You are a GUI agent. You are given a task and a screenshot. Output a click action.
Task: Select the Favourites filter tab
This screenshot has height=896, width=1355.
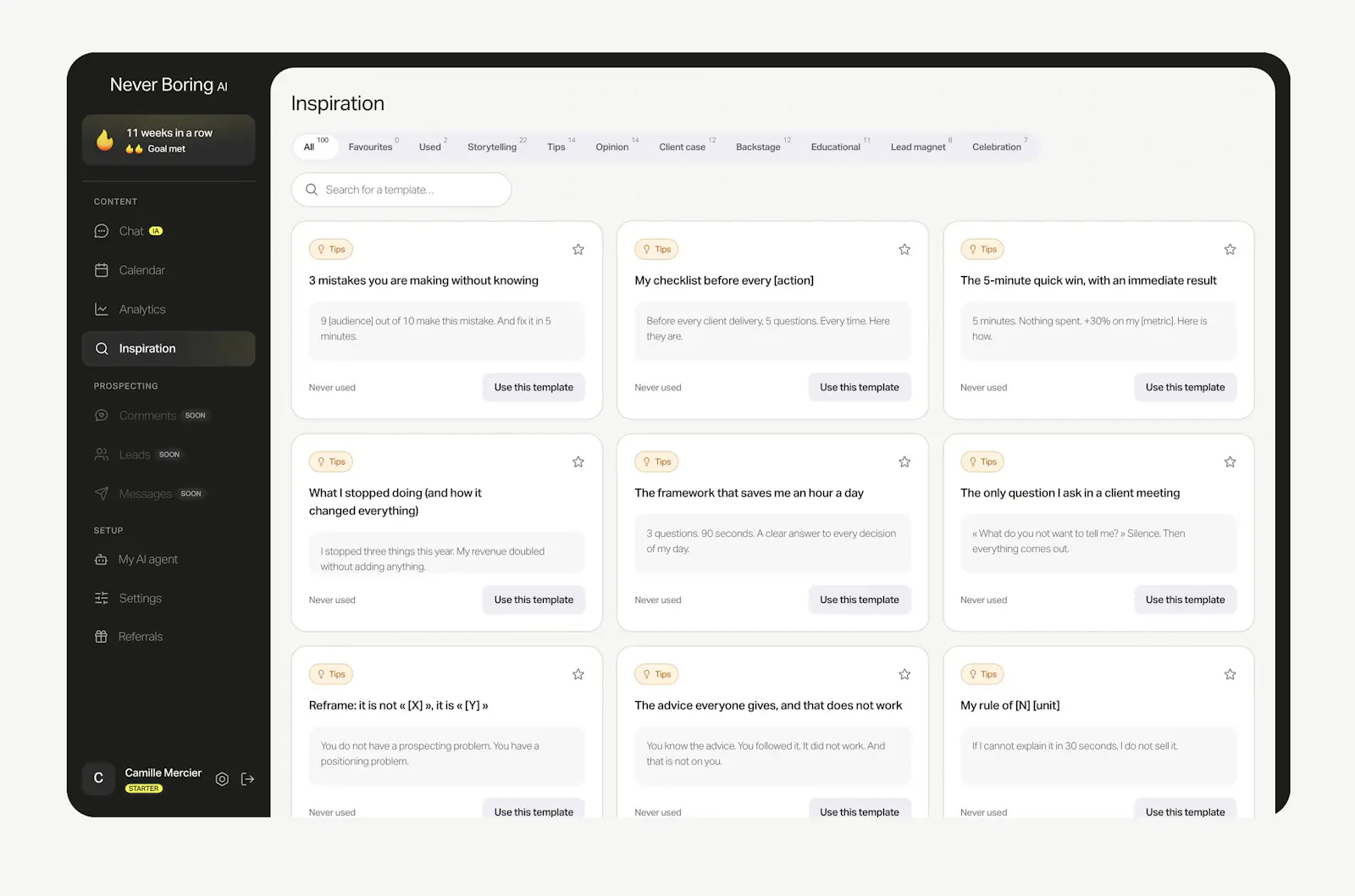coord(373,147)
